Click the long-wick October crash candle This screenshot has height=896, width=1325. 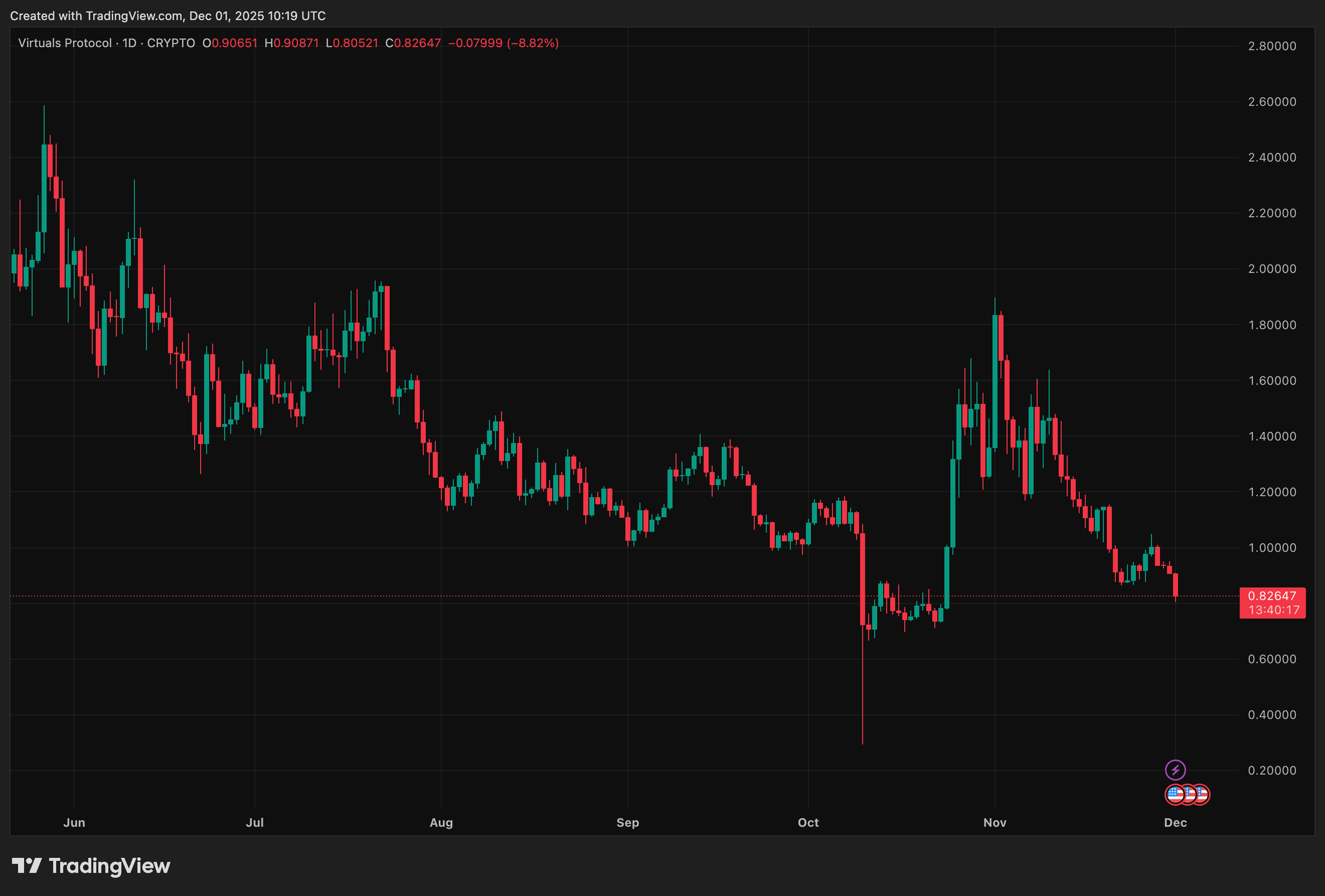point(862,579)
